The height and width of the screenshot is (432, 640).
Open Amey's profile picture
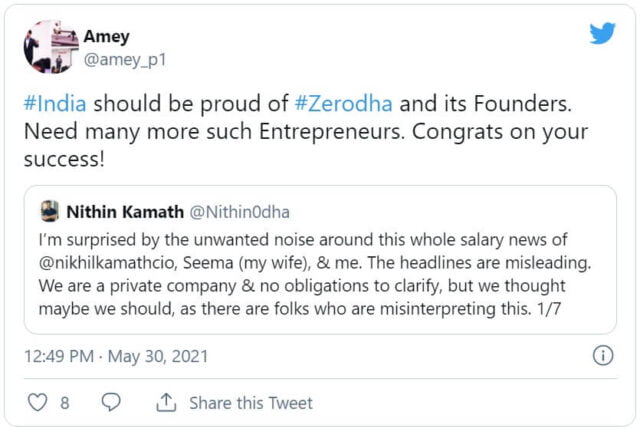tap(52, 46)
